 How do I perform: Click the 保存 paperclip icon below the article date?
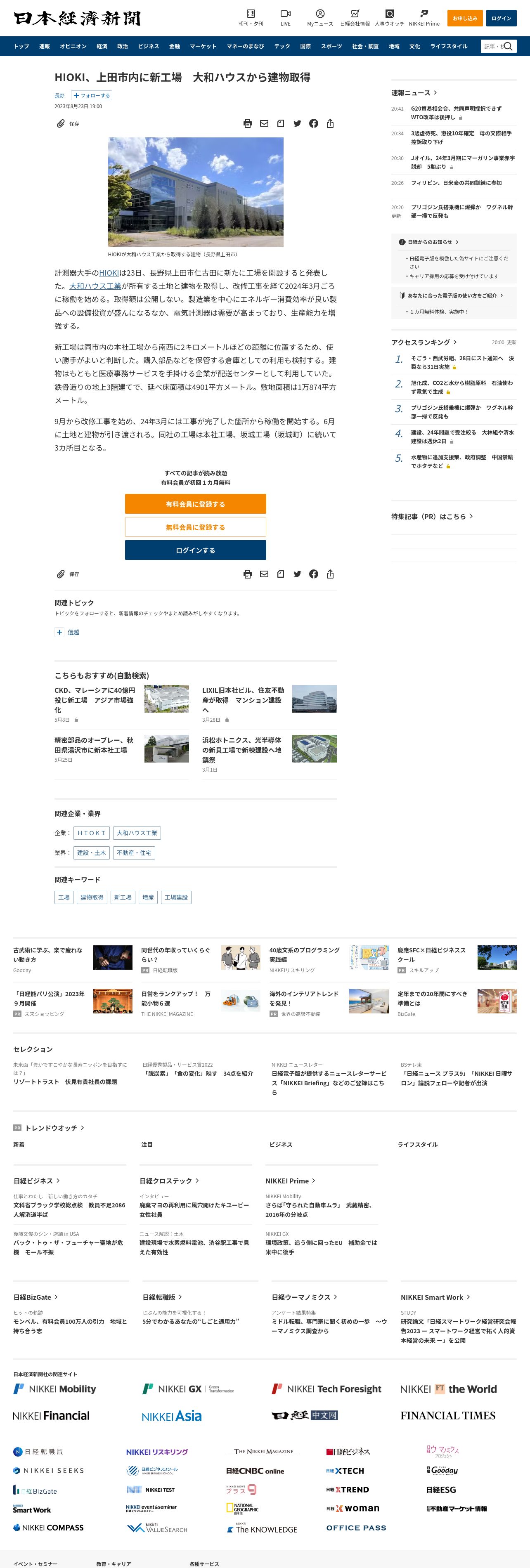pos(60,123)
